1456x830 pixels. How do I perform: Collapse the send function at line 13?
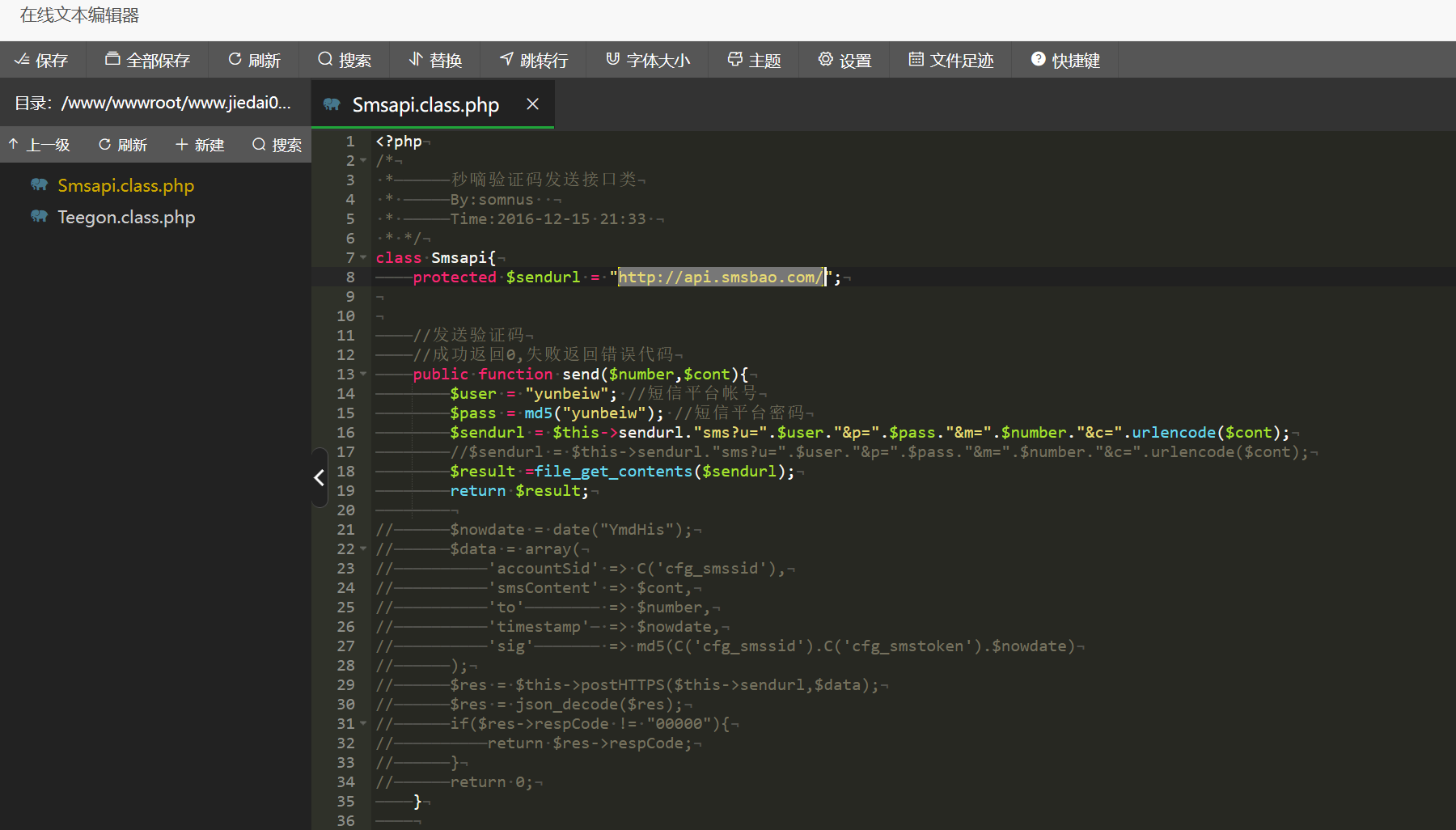(363, 375)
